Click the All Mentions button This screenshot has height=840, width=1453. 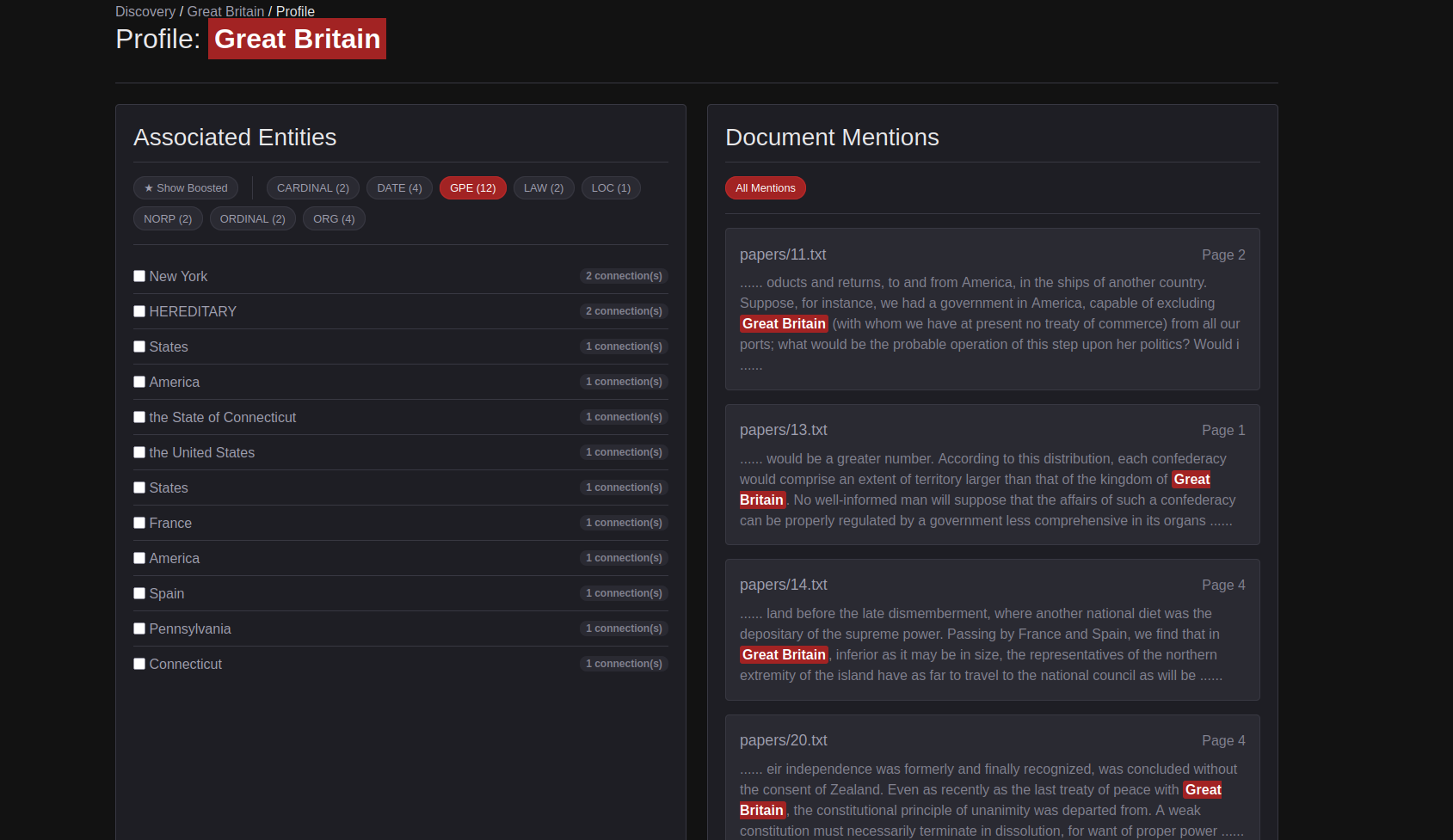765,188
